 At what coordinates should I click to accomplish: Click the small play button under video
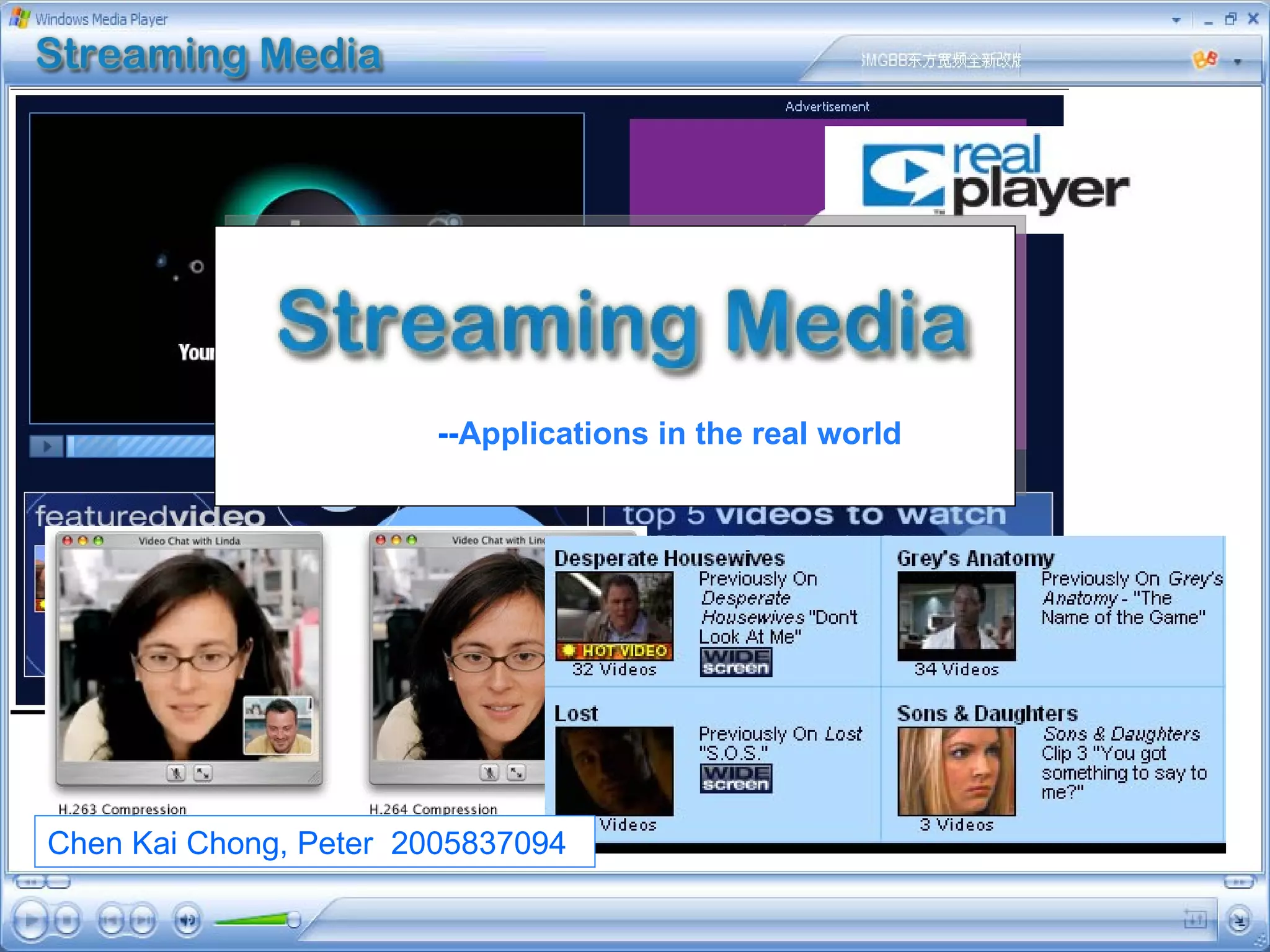[47, 446]
